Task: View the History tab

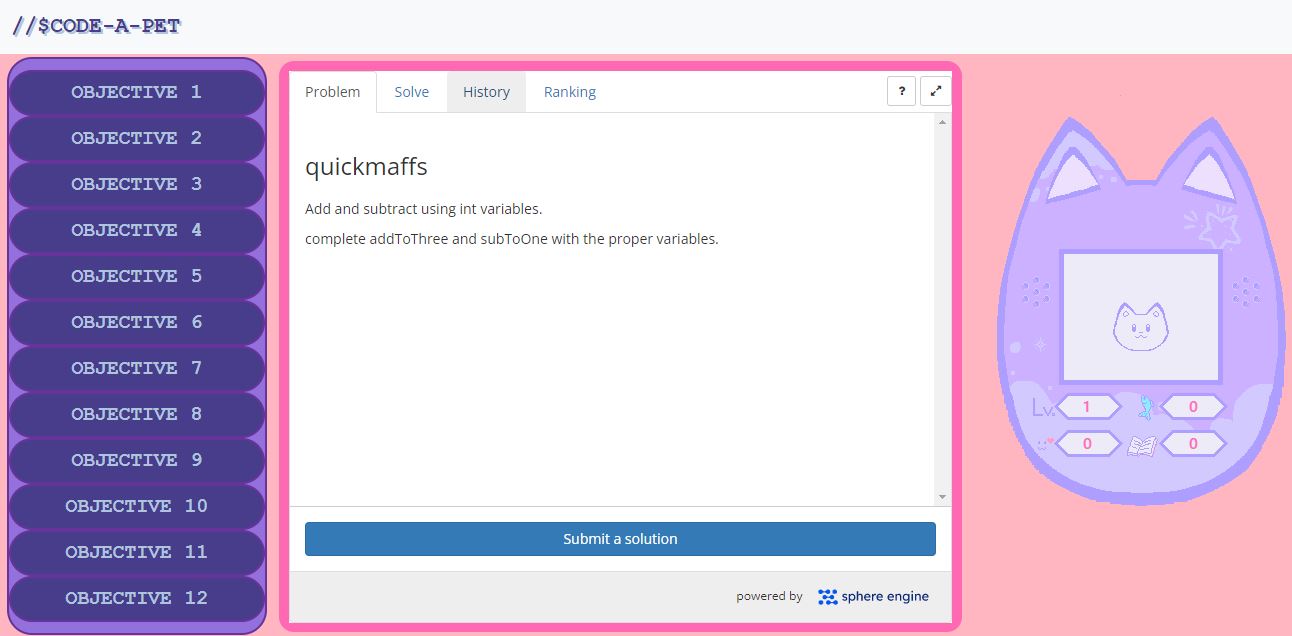Action: (x=486, y=92)
